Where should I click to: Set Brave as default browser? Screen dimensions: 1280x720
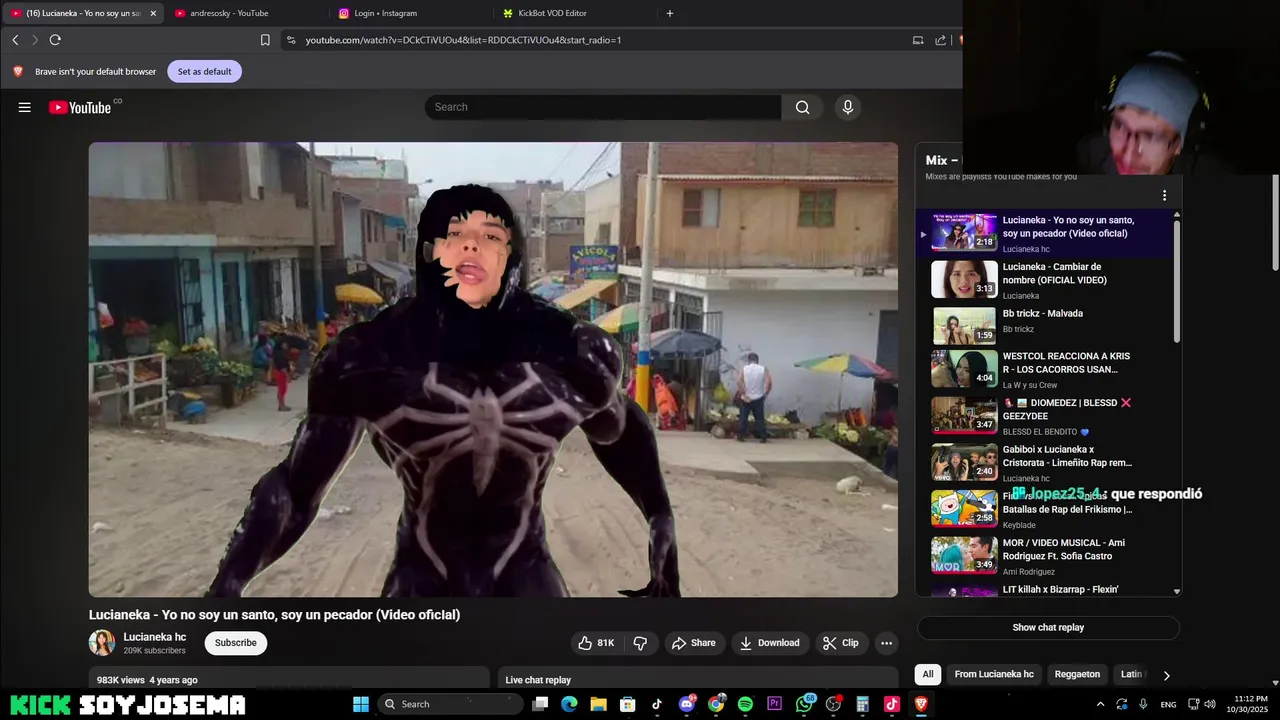coord(204,72)
